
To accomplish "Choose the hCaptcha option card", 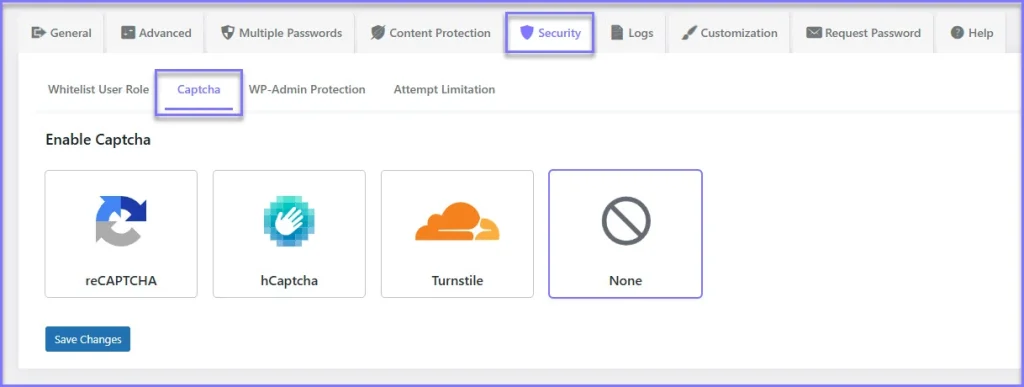I will (x=289, y=234).
